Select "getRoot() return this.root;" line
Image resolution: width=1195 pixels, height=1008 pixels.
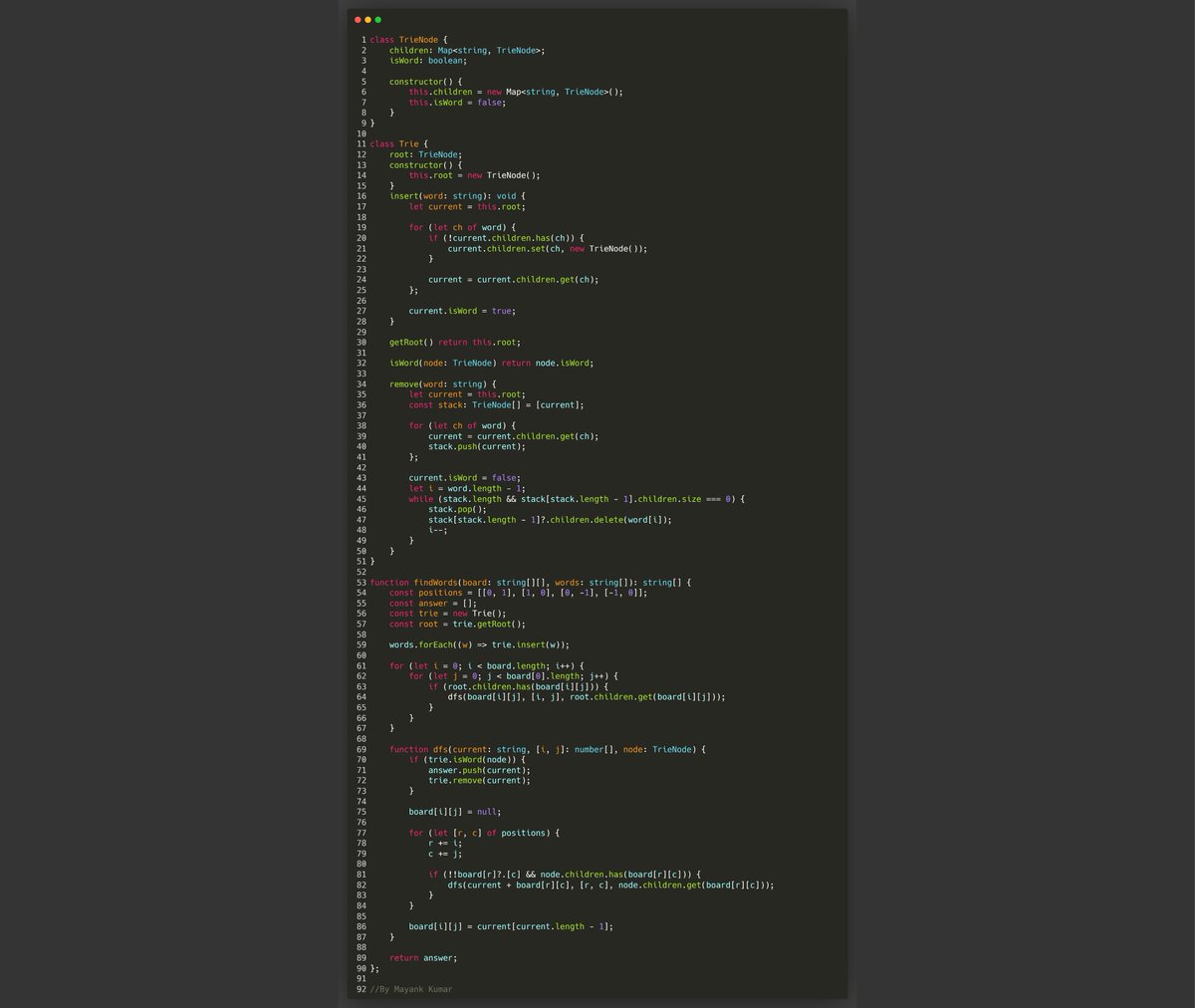[455, 343]
